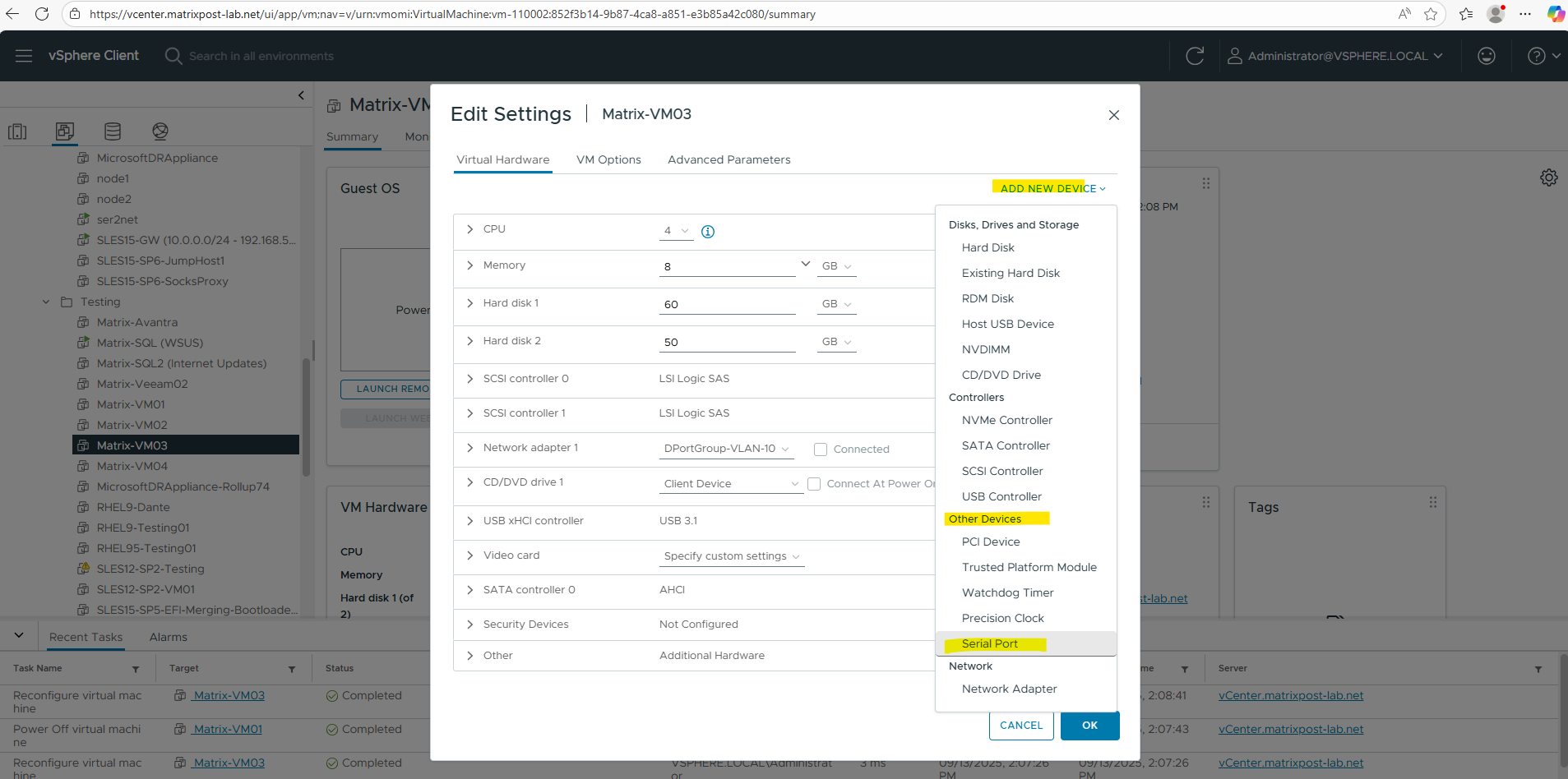The width and height of the screenshot is (1568, 779).
Task: Open the CPU count dropdown
Action: coord(676,231)
